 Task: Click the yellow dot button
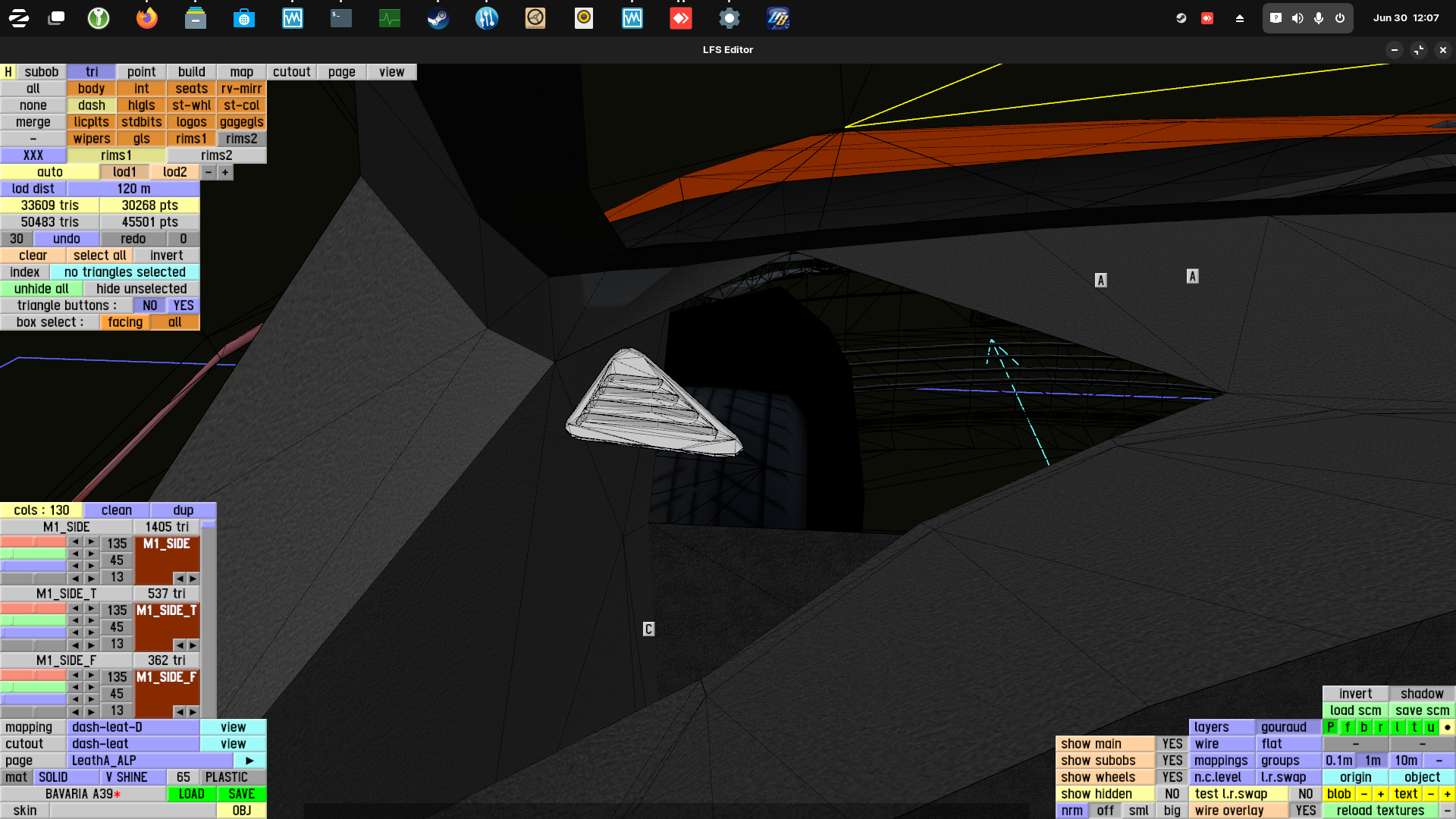[x=1447, y=727]
